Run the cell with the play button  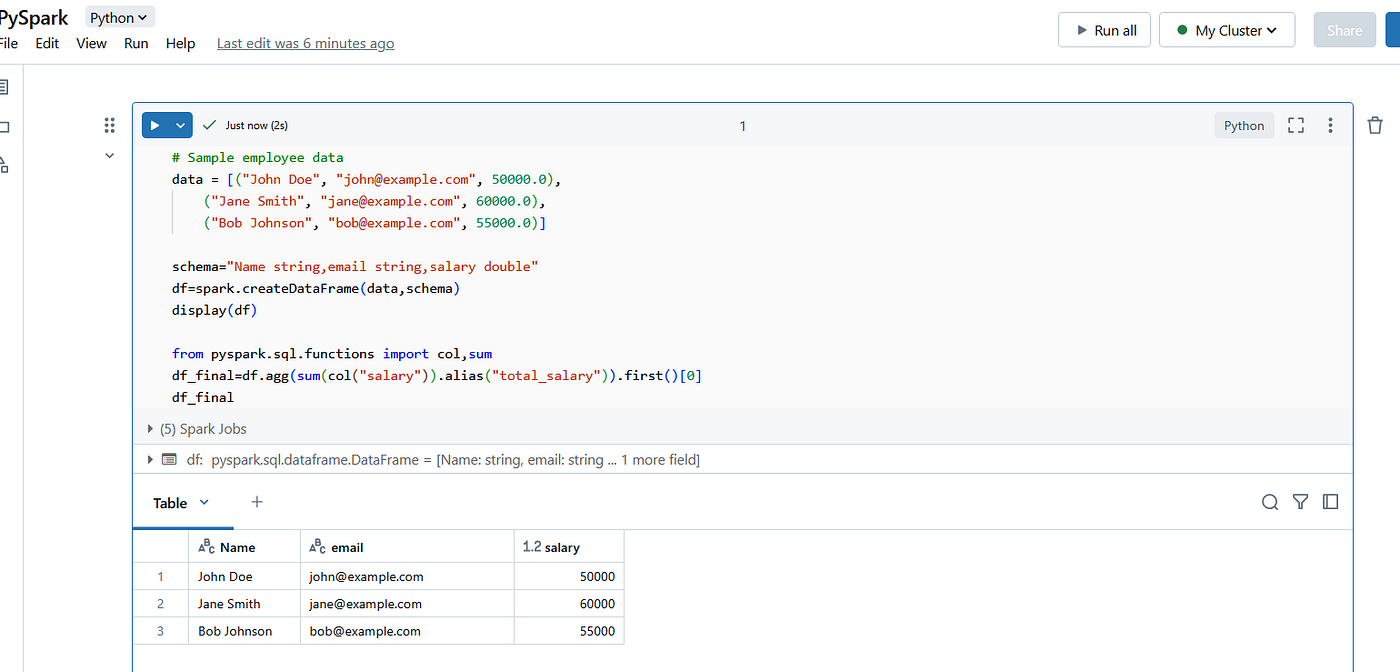click(x=155, y=125)
